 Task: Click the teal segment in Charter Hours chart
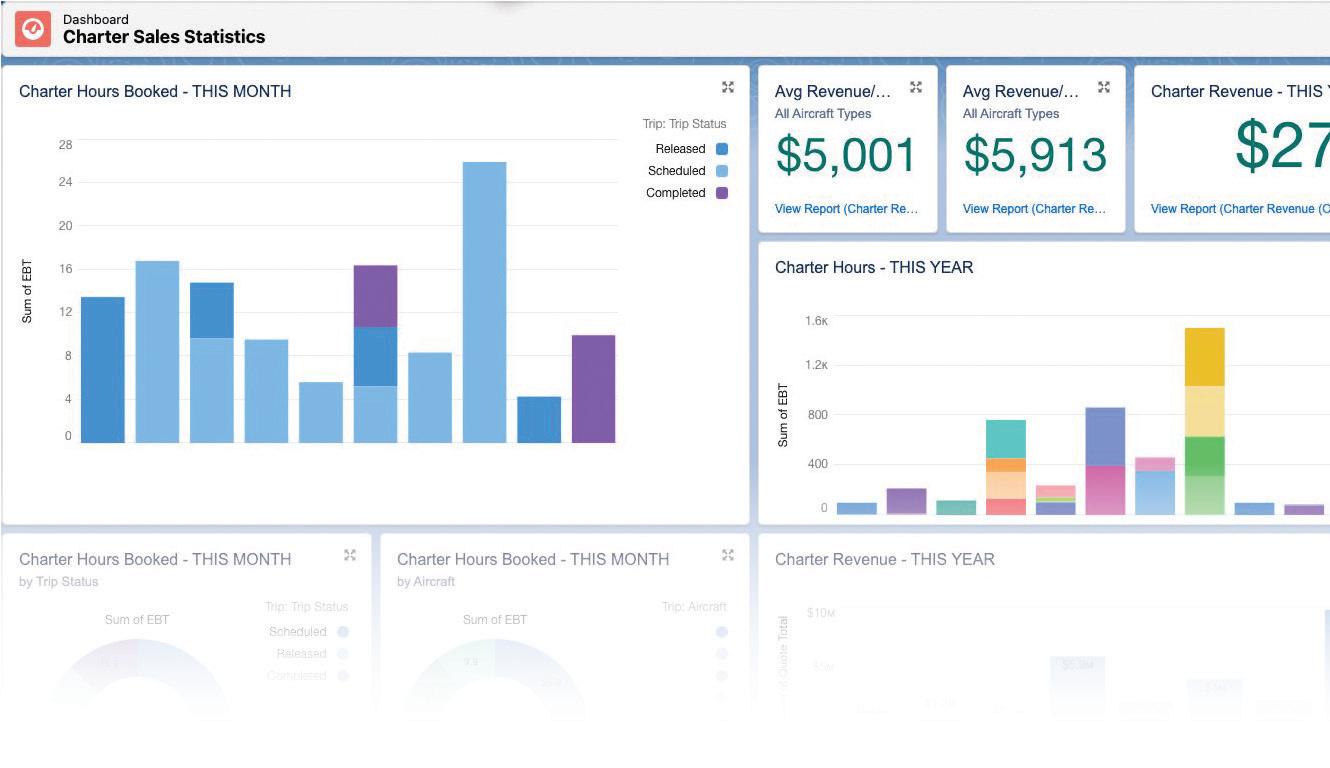coord(1005,439)
